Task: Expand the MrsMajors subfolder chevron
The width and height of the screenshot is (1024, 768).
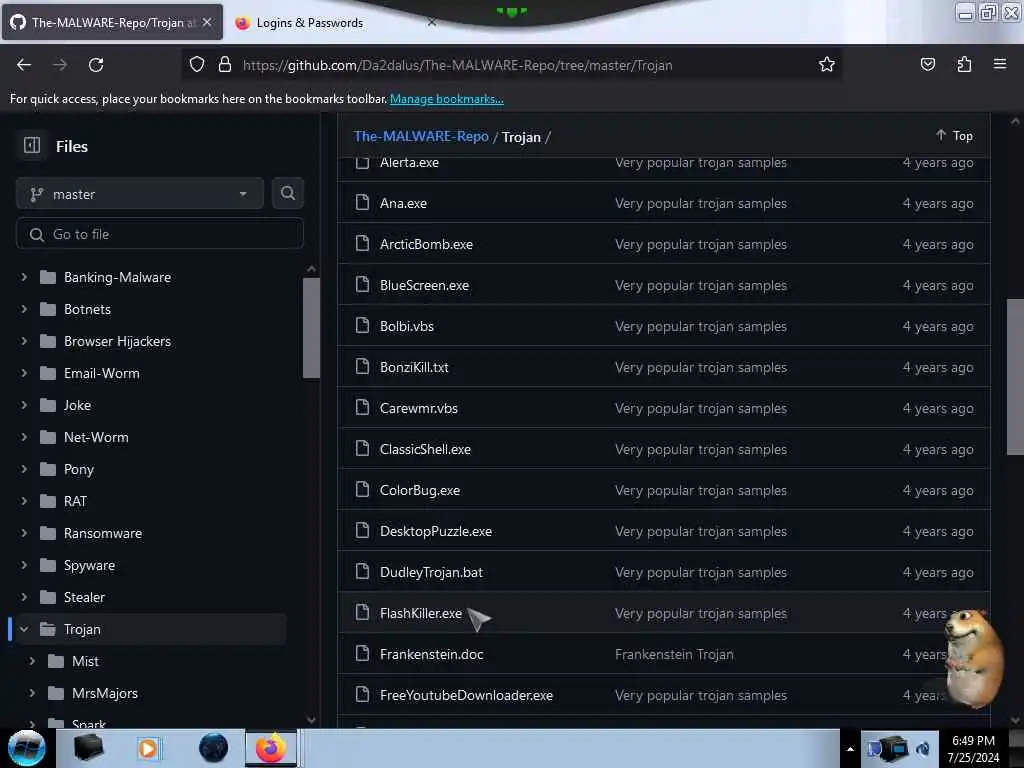Action: pyautogui.click(x=32, y=693)
